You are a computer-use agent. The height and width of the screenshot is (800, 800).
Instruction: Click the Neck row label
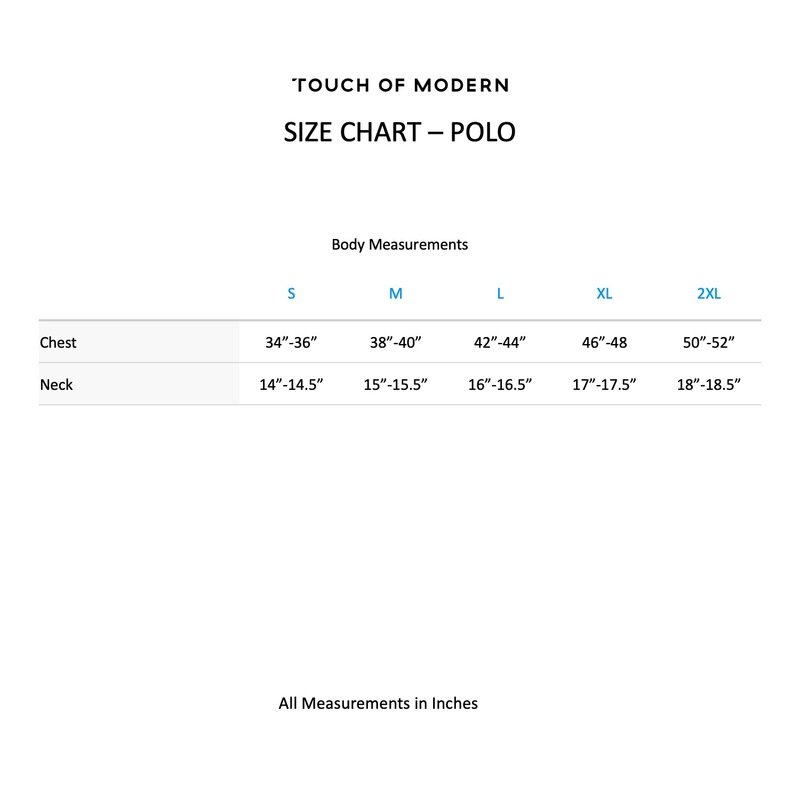tap(56, 384)
